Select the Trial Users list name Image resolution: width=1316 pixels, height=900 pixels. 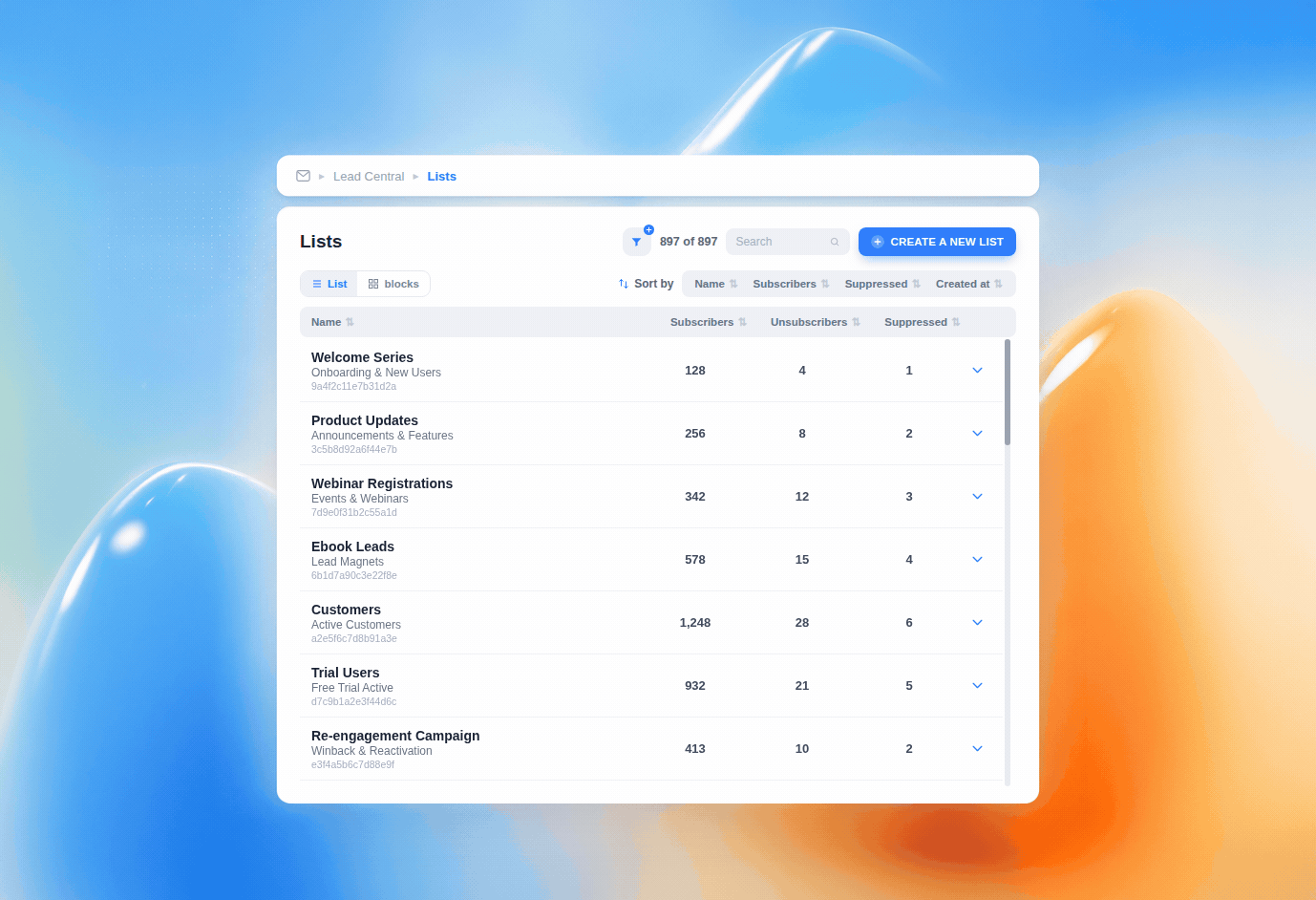coord(345,673)
